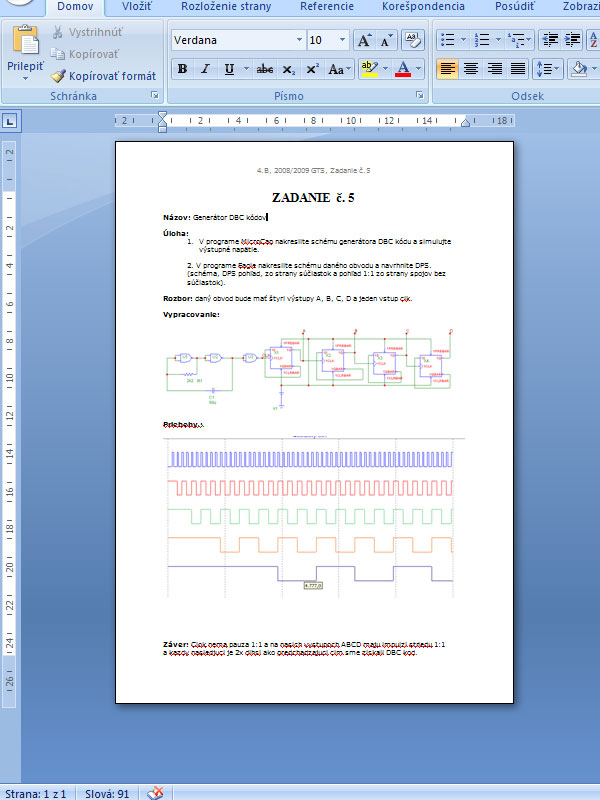The width and height of the screenshot is (600, 800).
Task: Click the font name field showing Verdana
Action: [x=233, y=40]
